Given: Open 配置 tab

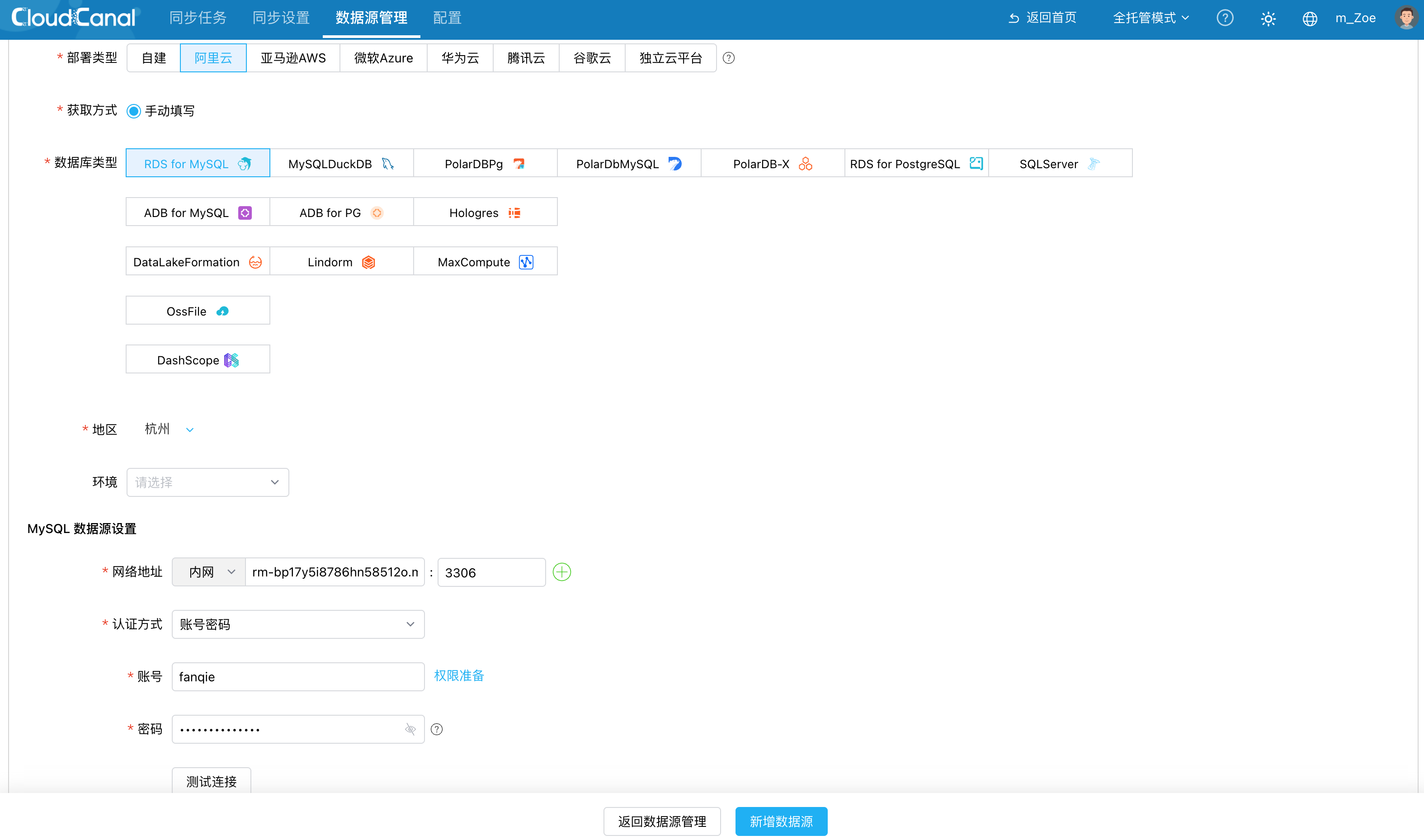Looking at the screenshot, I should (x=447, y=18).
